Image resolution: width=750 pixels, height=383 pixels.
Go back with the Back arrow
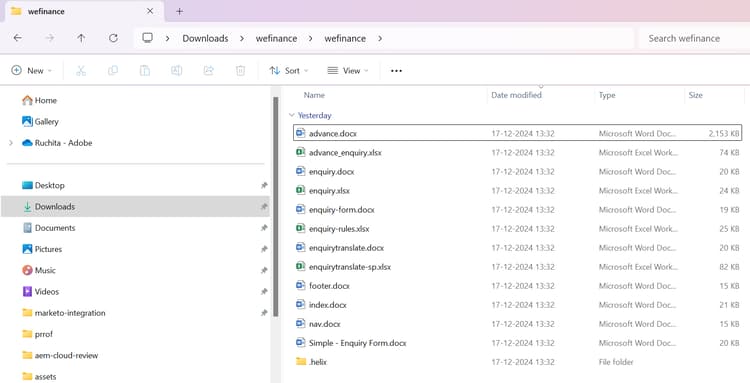(18, 38)
